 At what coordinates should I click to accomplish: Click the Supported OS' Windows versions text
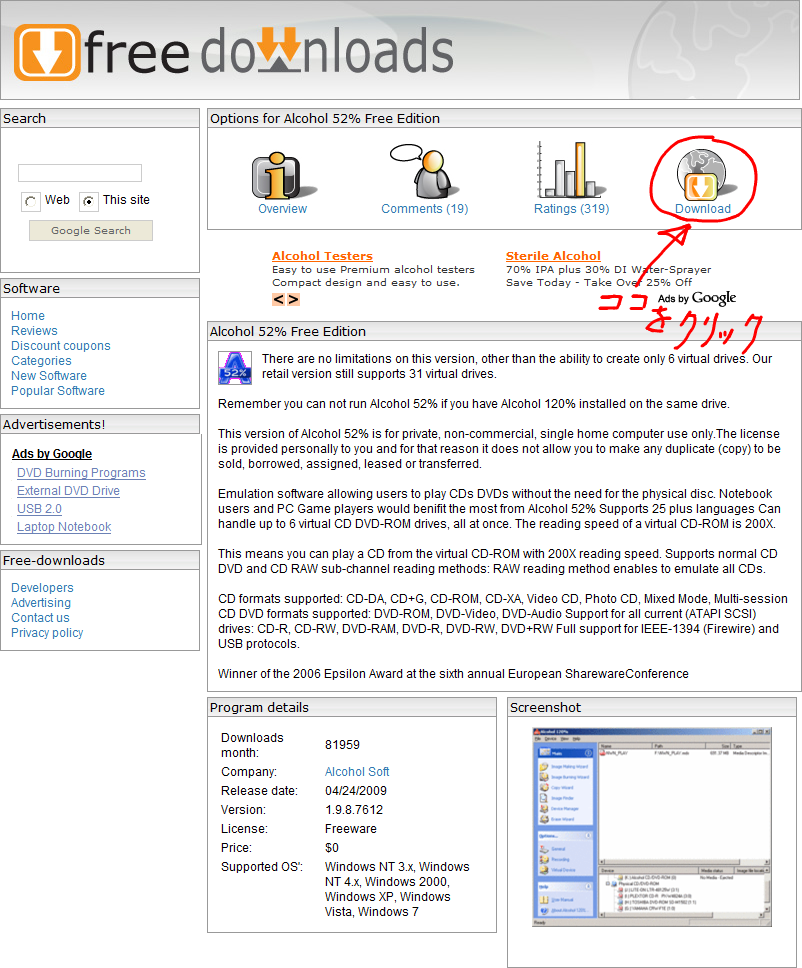coord(397,889)
